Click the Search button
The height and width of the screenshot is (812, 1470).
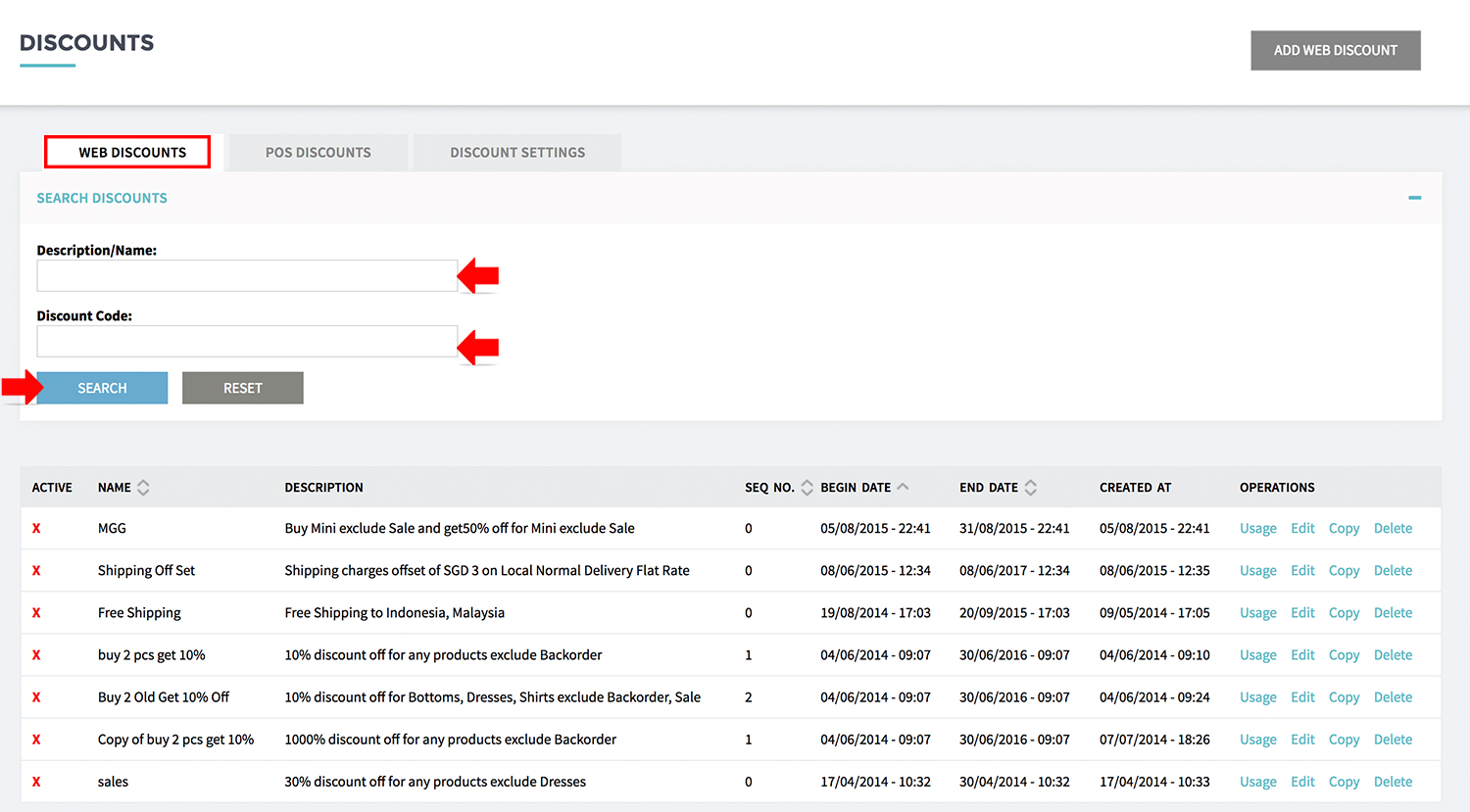point(102,388)
